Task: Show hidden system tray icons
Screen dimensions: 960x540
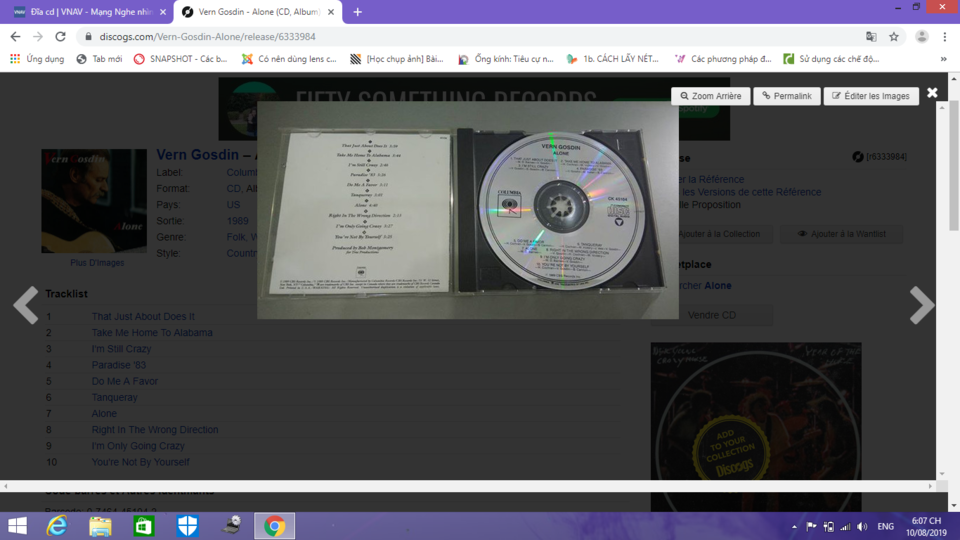Action: click(x=794, y=527)
